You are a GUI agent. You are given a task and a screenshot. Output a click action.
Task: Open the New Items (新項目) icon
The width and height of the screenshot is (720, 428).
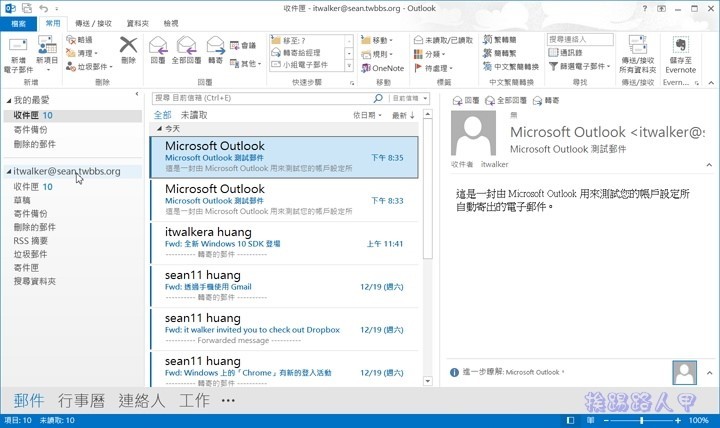pyautogui.click(x=47, y=45)
